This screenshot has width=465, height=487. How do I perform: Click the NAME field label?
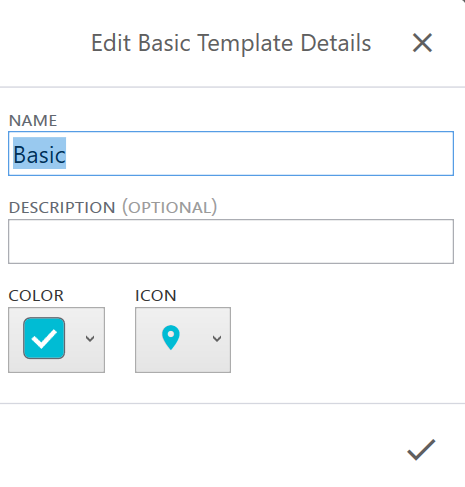tap(33, 120)
